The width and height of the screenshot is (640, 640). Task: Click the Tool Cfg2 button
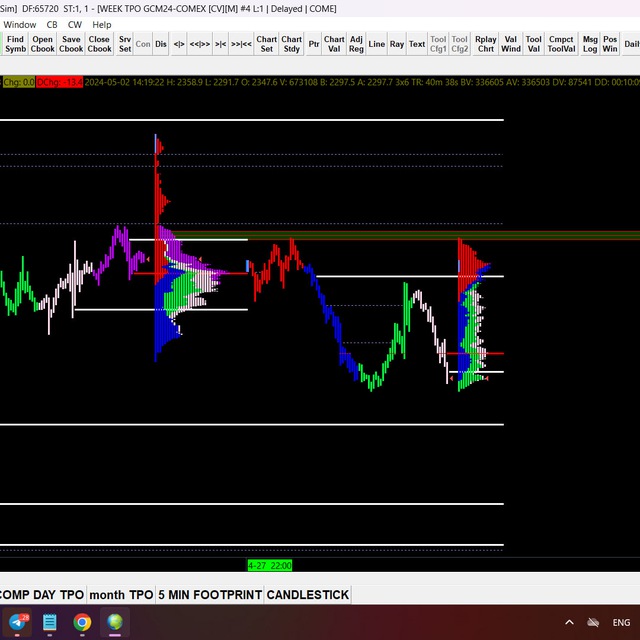(460, 44)
